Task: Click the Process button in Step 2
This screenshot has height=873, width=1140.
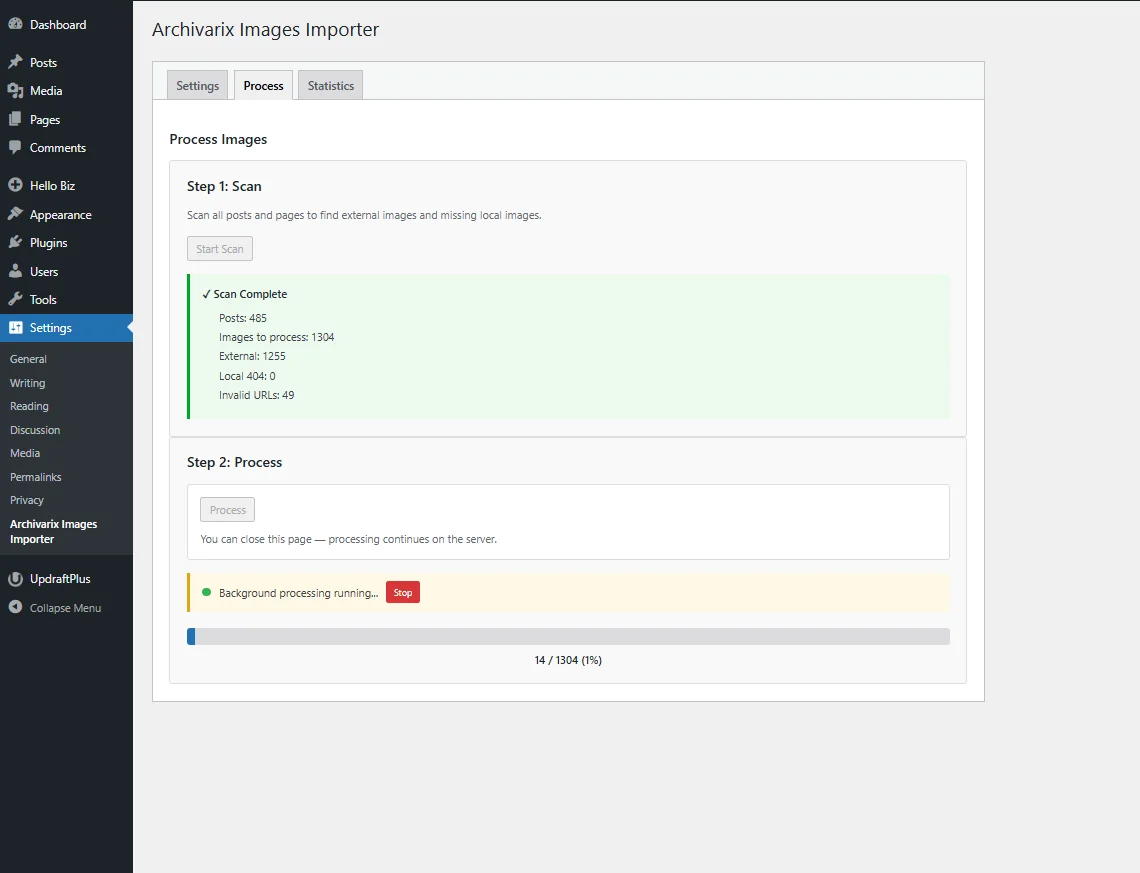Action: tap(227, 510)
